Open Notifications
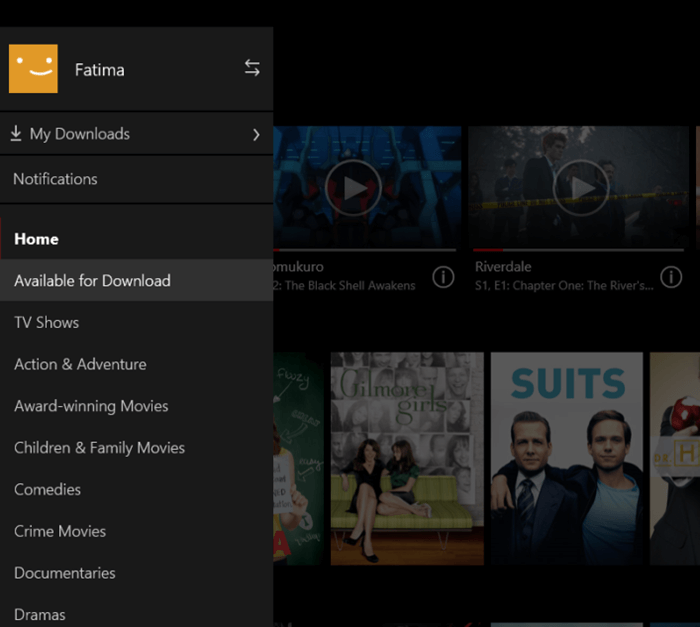Viewport: 700px width, 627px height. [136, 179]
